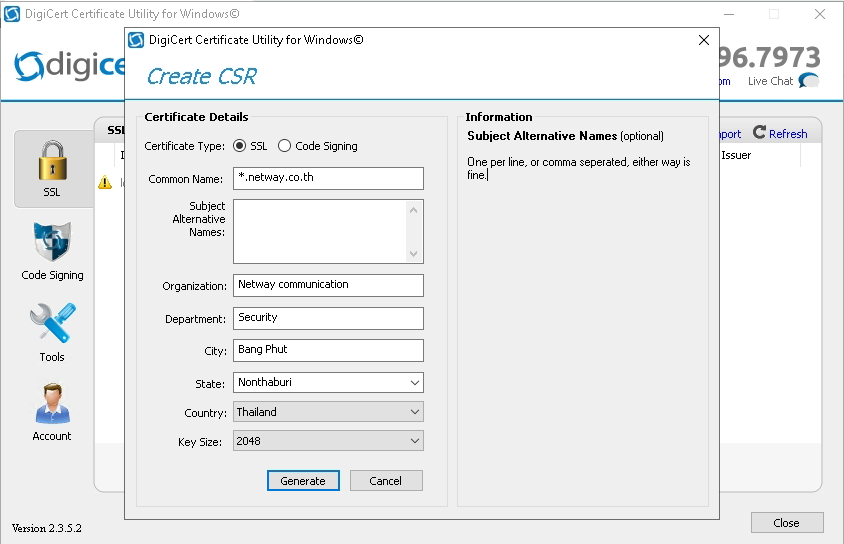Open the Key Size dropdown showing 2048
844x544 pixels.
tap(415, 441)
